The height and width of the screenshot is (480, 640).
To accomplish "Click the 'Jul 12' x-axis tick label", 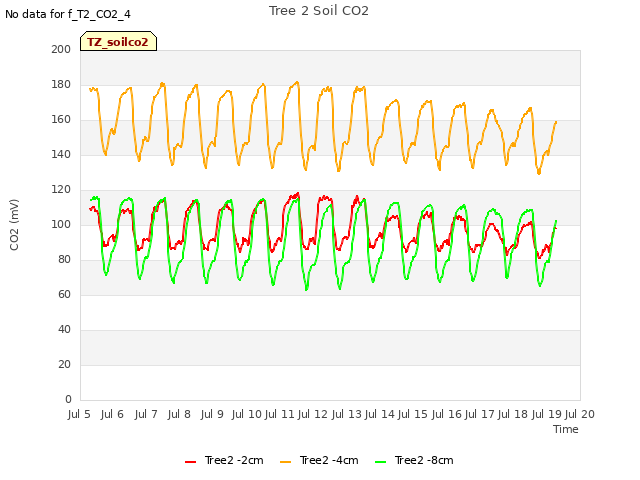I will [x=313, y=414].
